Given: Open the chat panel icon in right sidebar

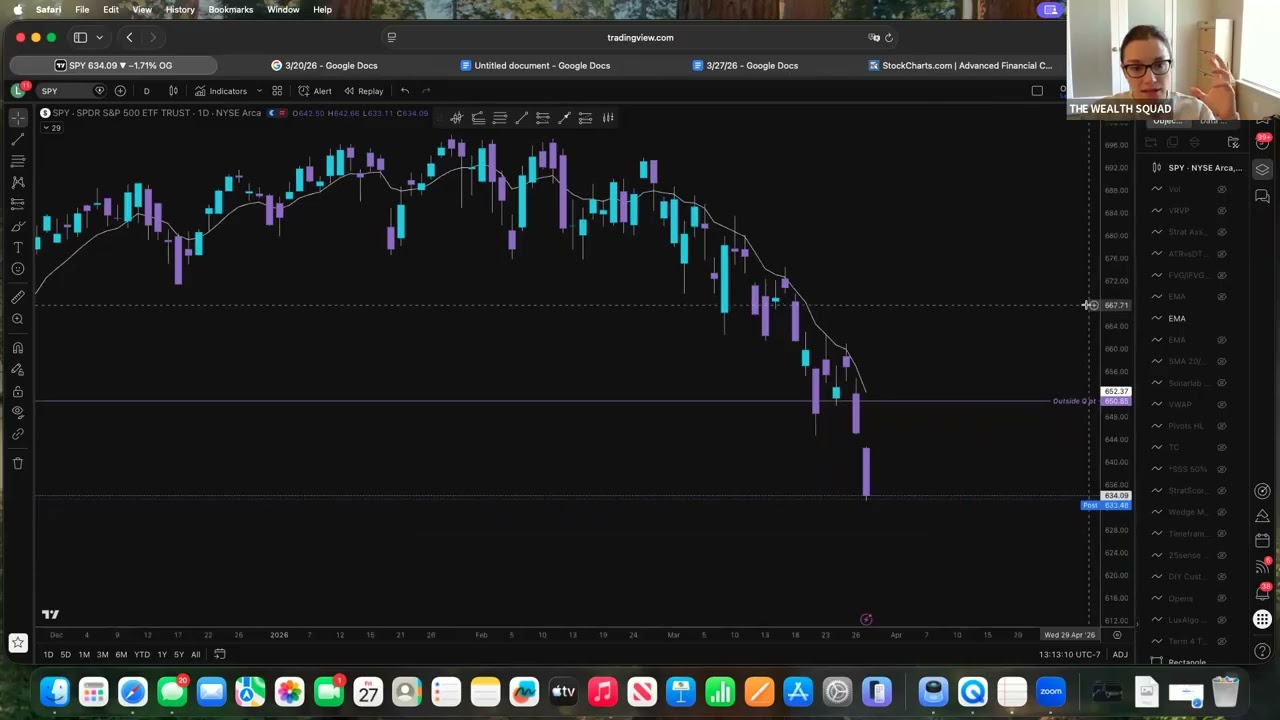Looking at the screenshot, I should [x=1262, y=197].
